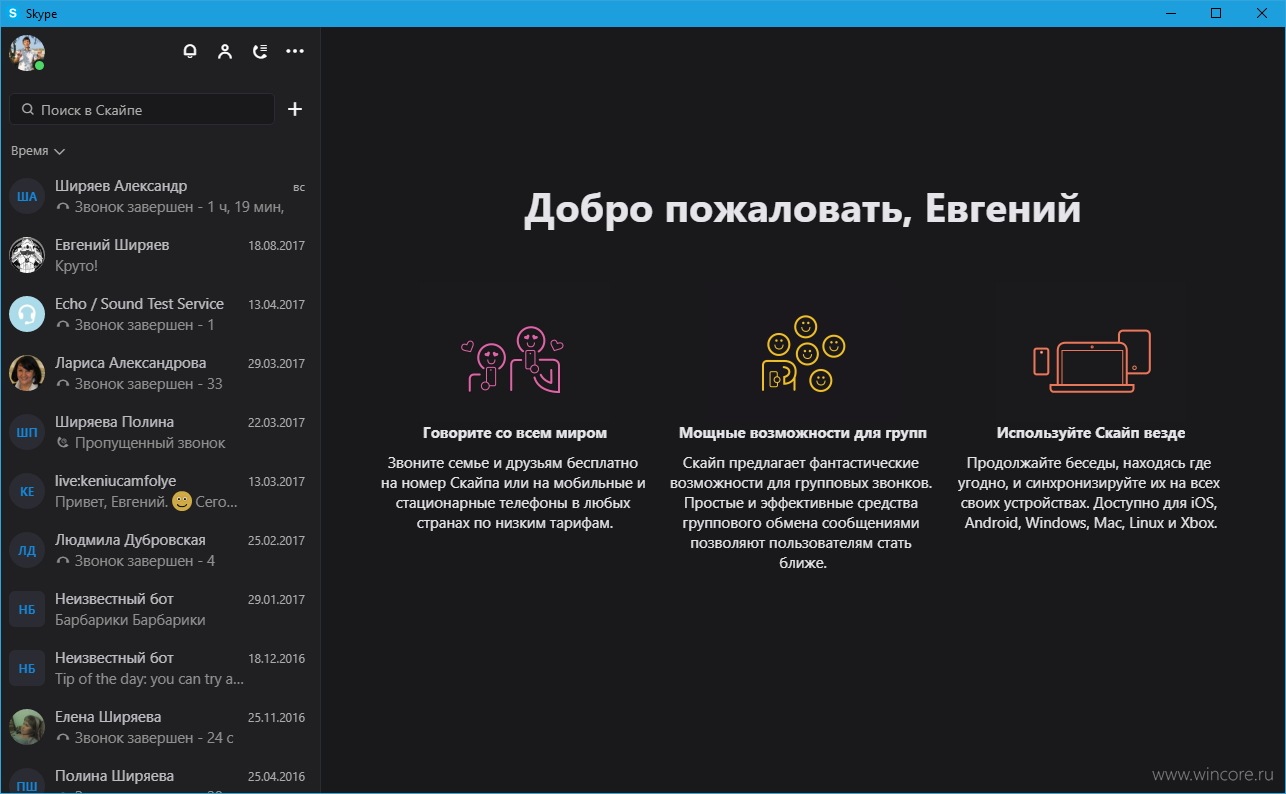Click the 'Круто!' message preview
This screenshot has width=1286, height=794.
pyautogui.click(x=76, y=266)
